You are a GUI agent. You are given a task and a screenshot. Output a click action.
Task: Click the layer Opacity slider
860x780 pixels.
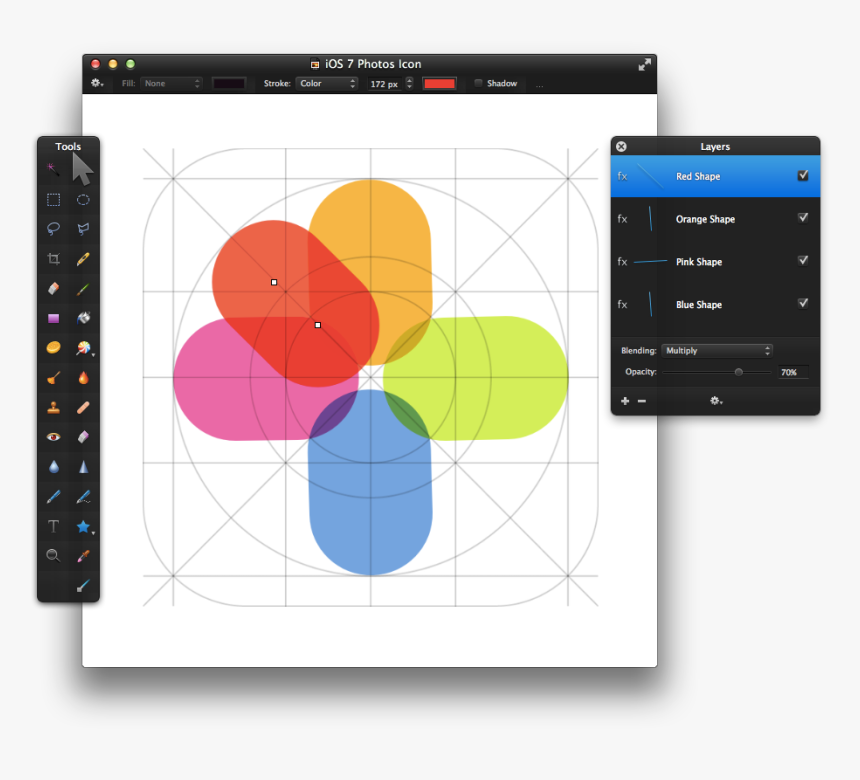coord(717,372)
